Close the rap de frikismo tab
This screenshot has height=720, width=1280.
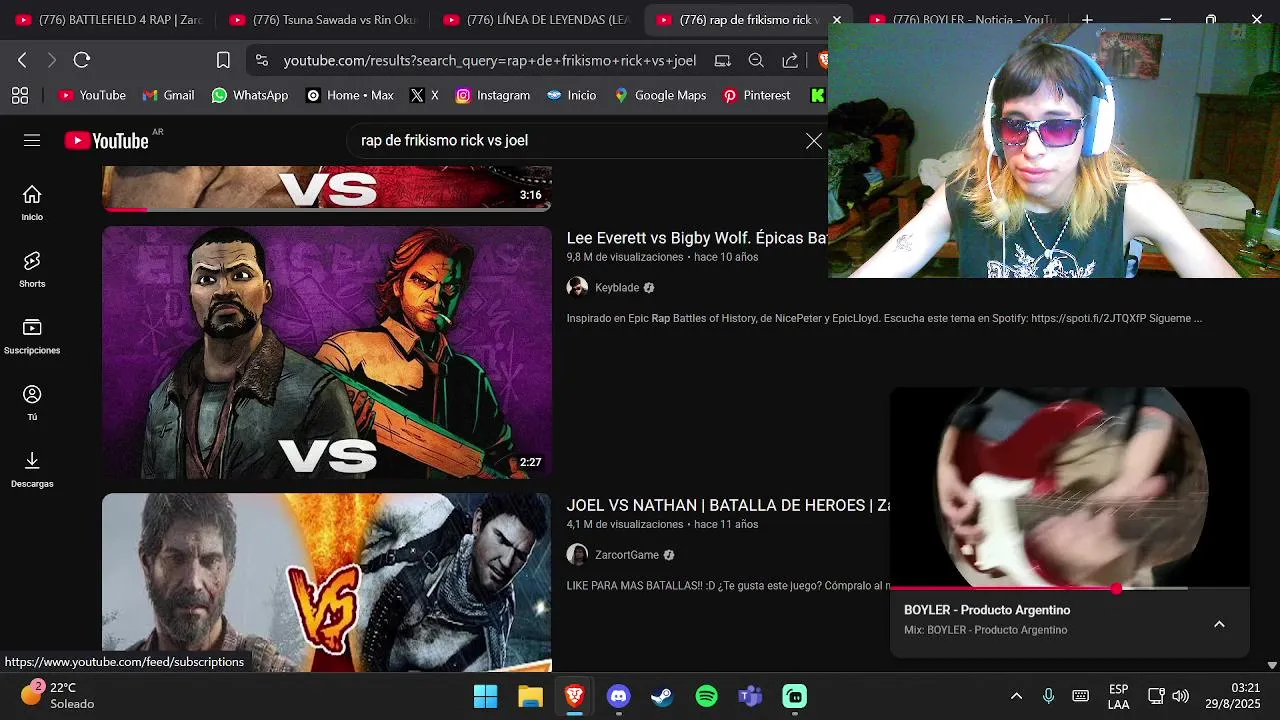[837, 20]
